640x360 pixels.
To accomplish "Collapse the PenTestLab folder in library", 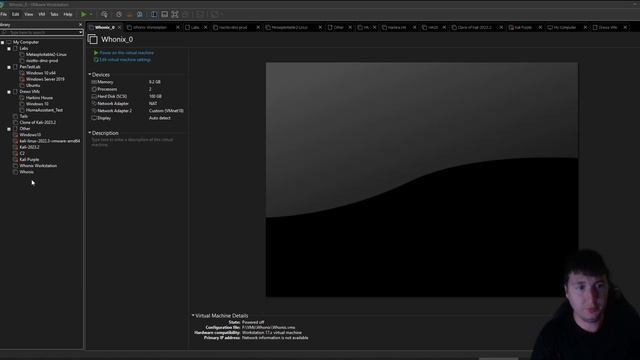I will [9, 67].
